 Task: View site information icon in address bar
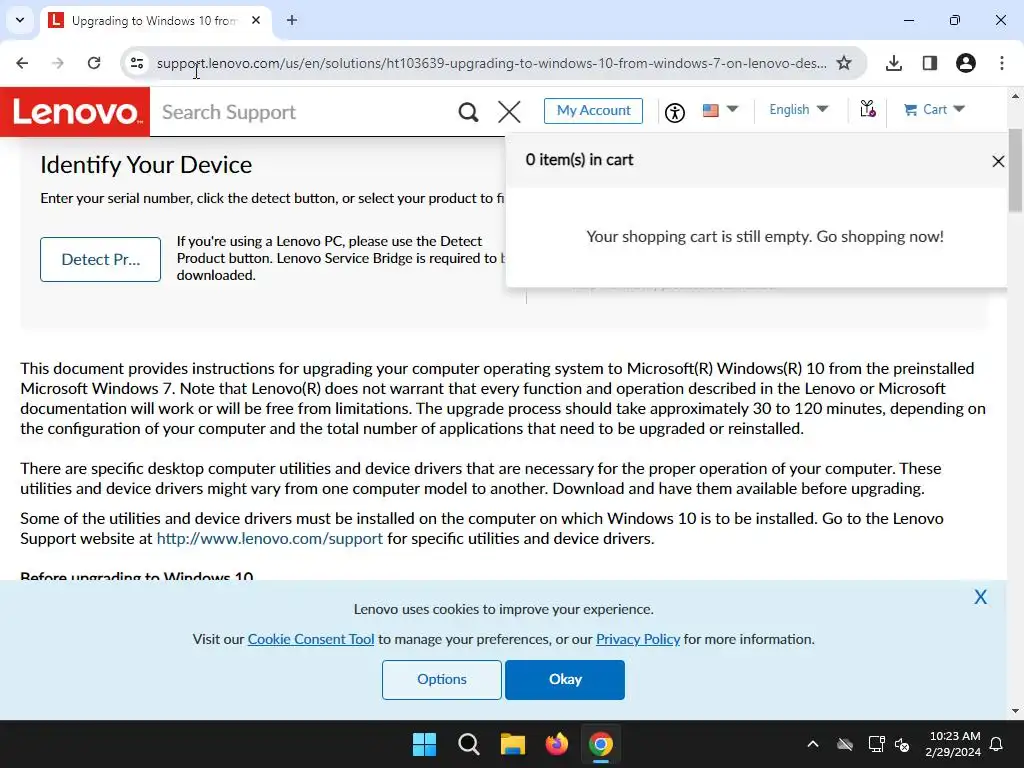137,63
